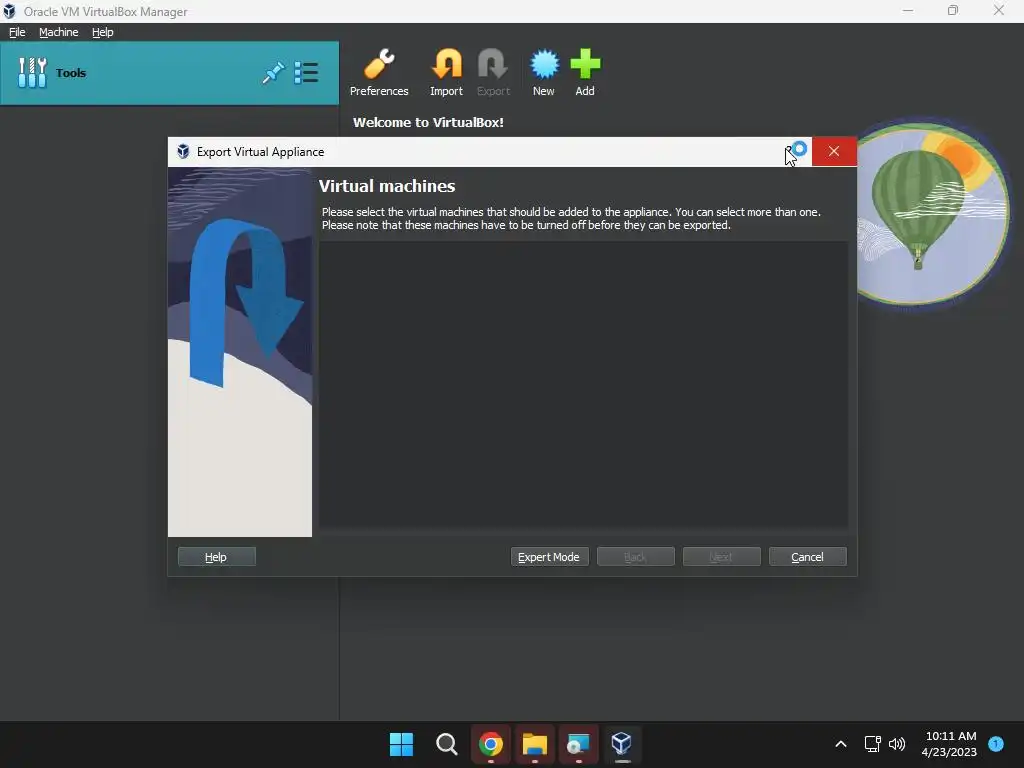Open Google Chrome from taskbar
The height and width of the screenshot is (768, 1024).
point(490,744)
